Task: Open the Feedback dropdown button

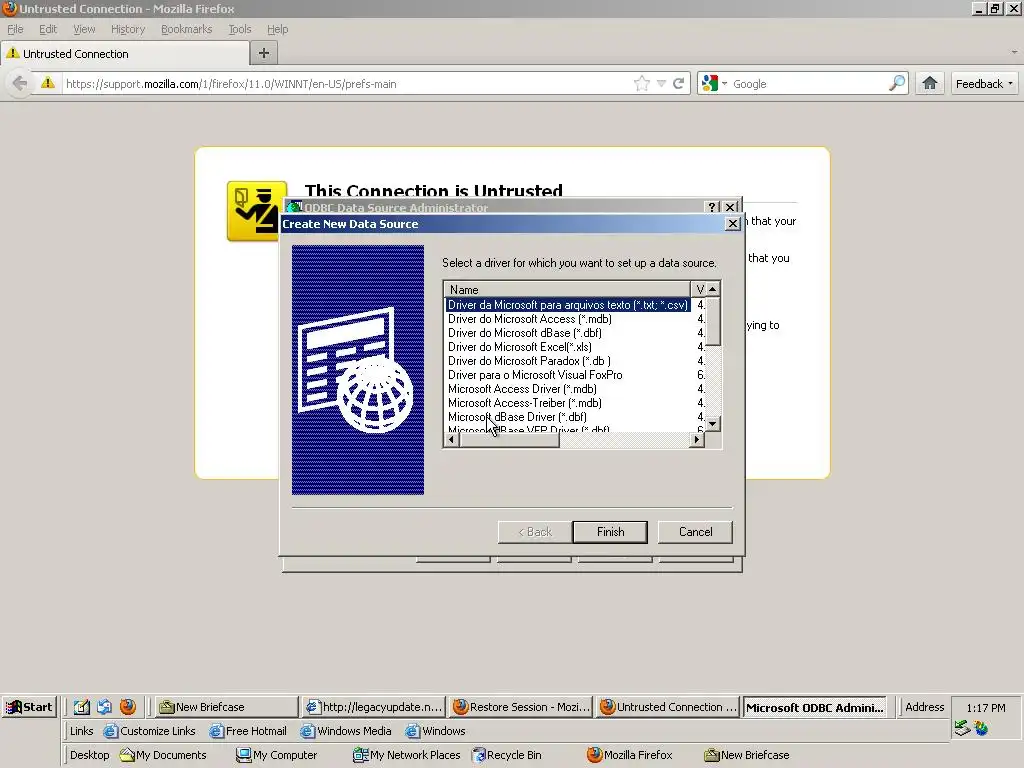Action: point(984,84)
